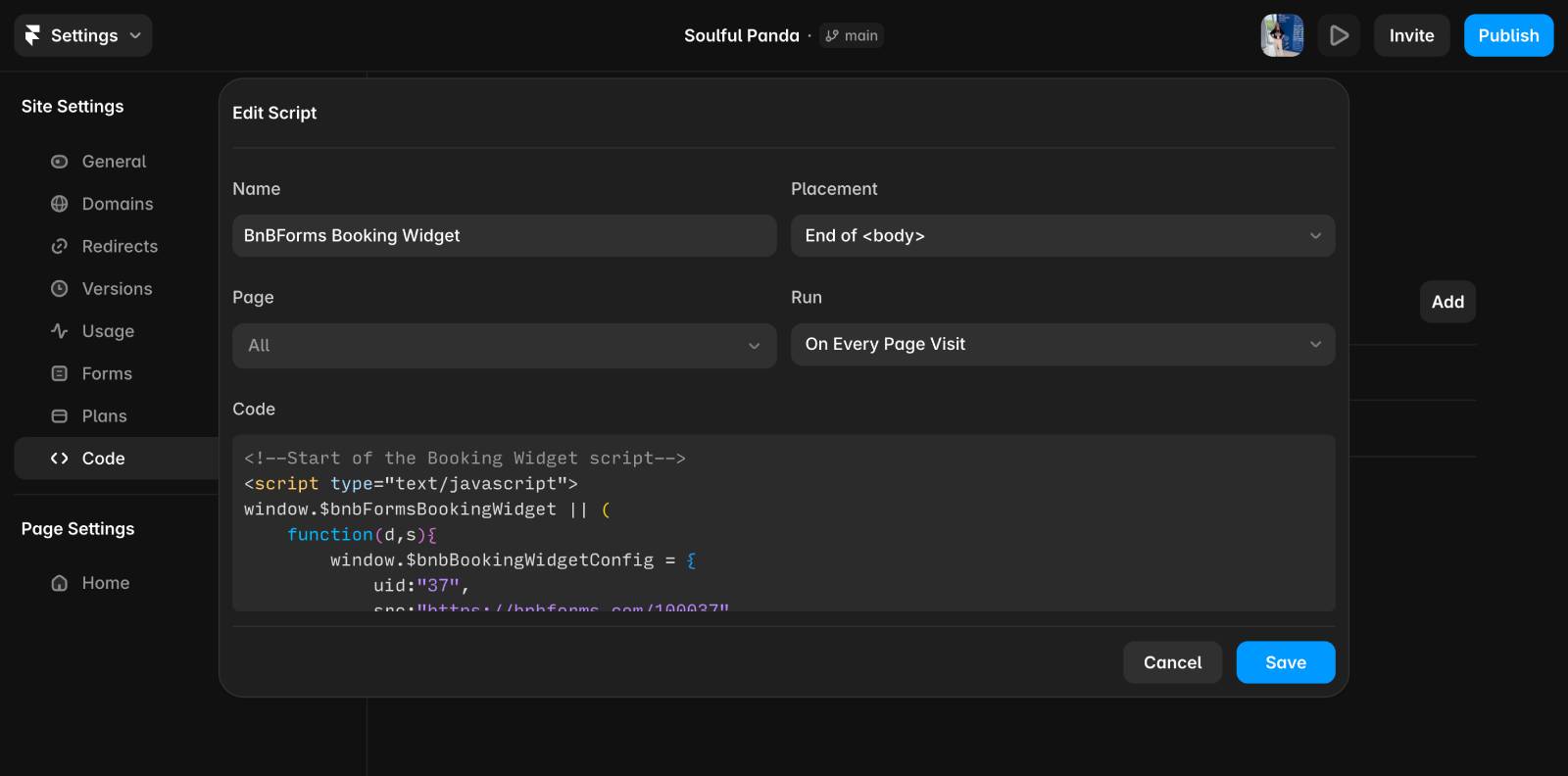Viewport: 1568px width, 776px height.
Task: Click the Forms icon in sidebar
Action: tap(60, 373)
